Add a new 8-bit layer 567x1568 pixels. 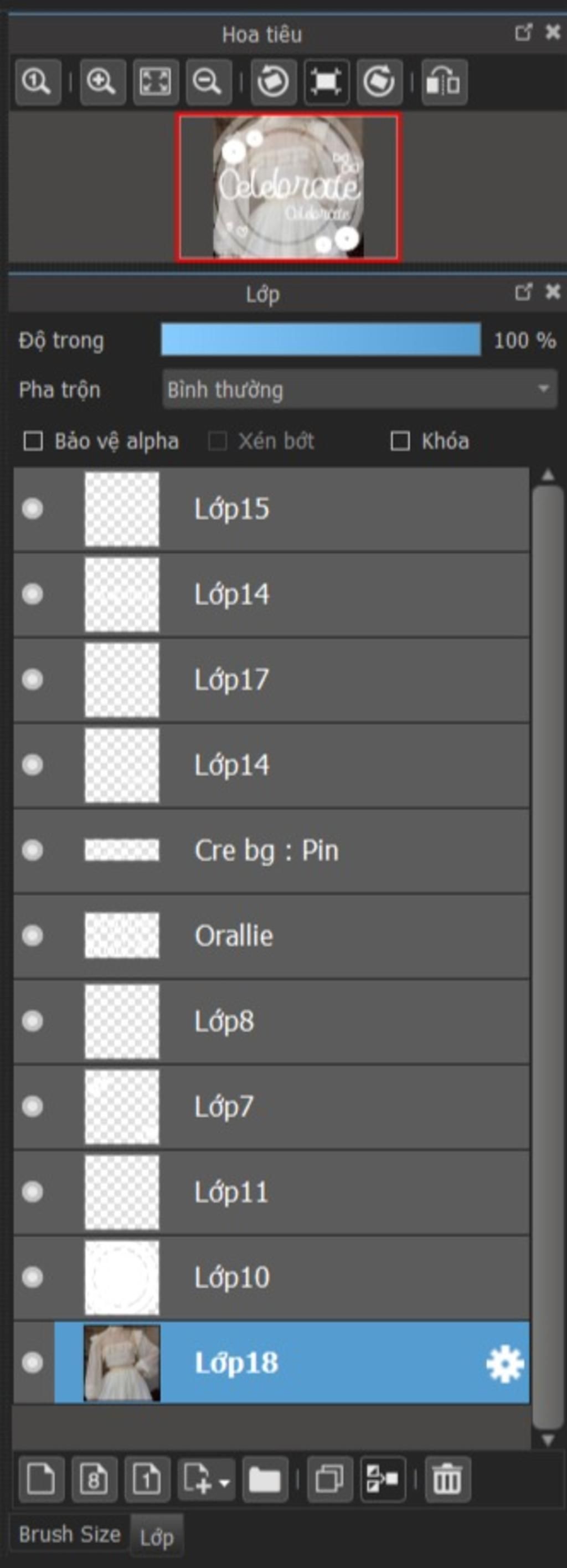pos(94,1478)
